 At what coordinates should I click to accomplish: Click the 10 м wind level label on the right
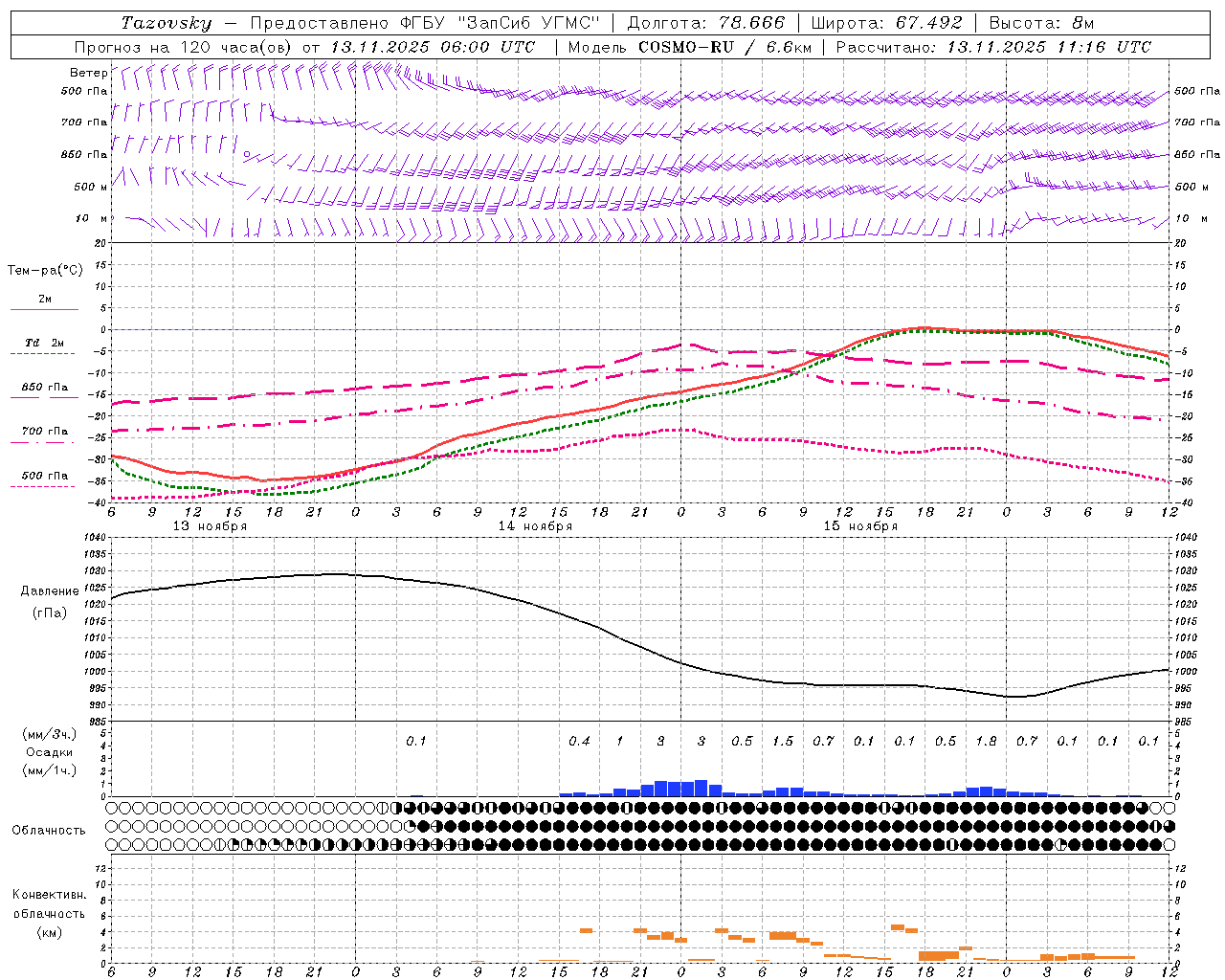(x=1191, y=219)
